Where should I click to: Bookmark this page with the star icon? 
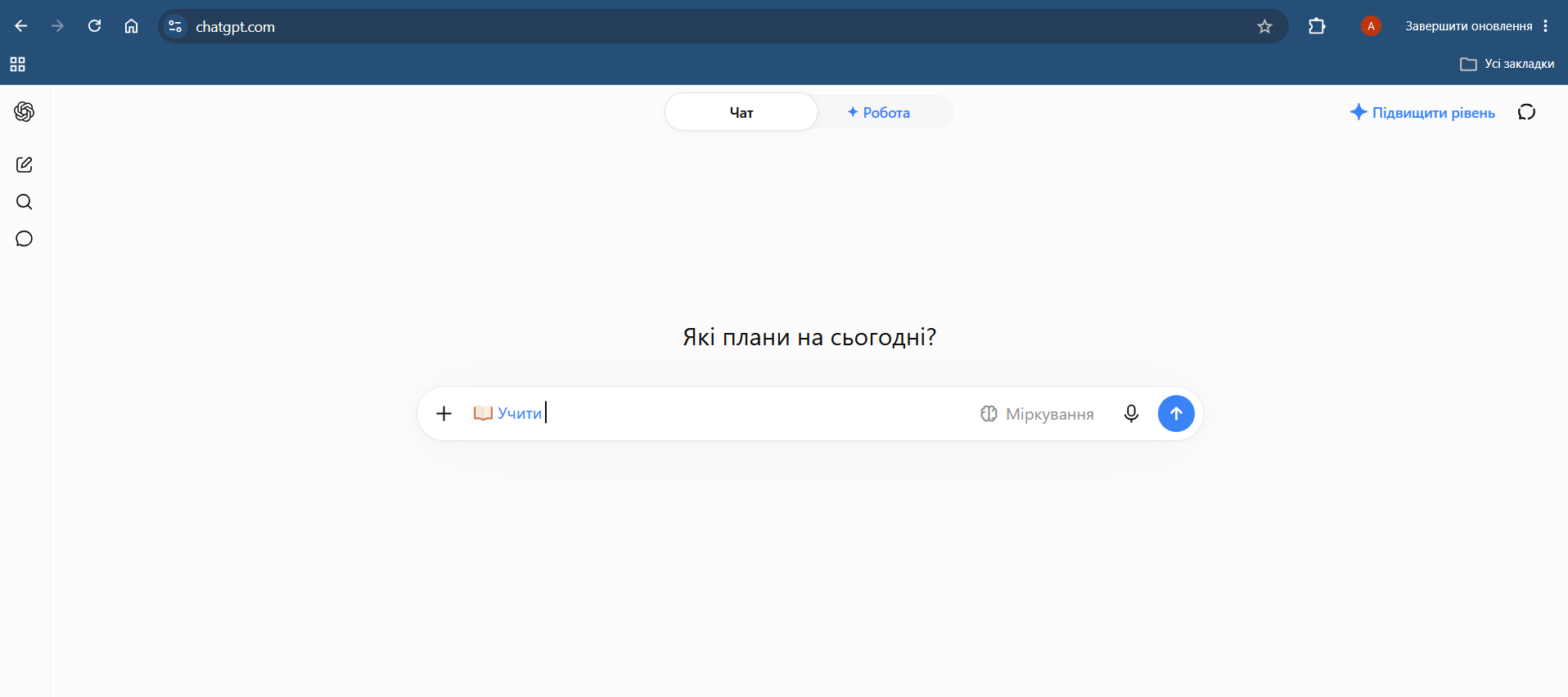tap(1264, 26)
